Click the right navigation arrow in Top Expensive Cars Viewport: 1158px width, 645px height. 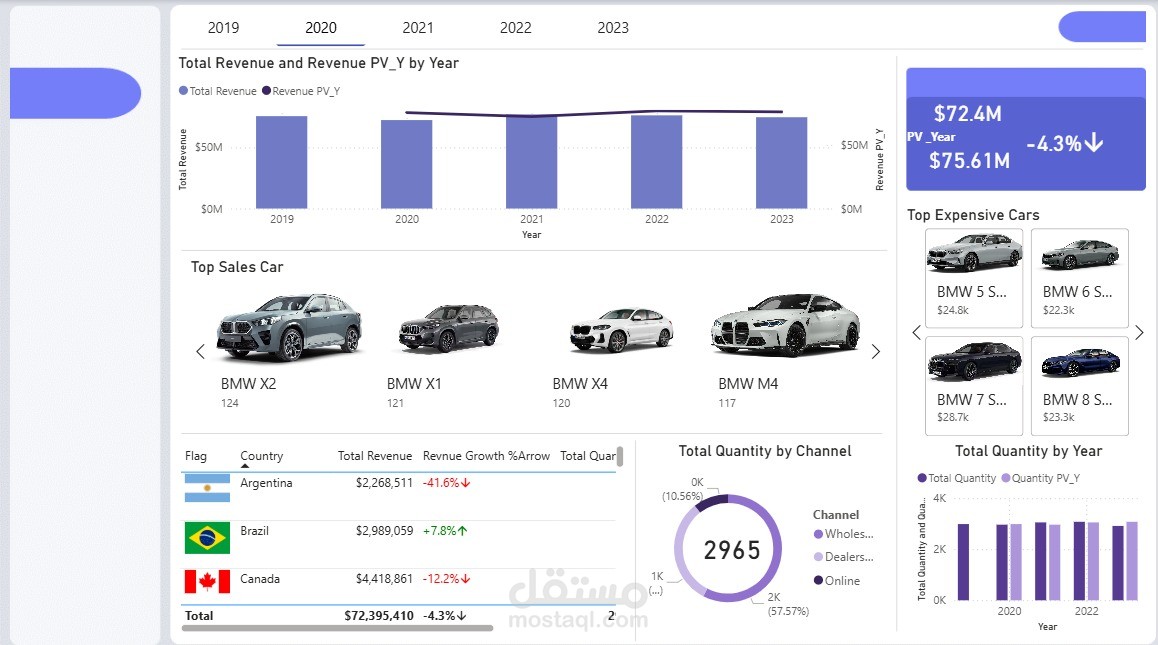1139,333
